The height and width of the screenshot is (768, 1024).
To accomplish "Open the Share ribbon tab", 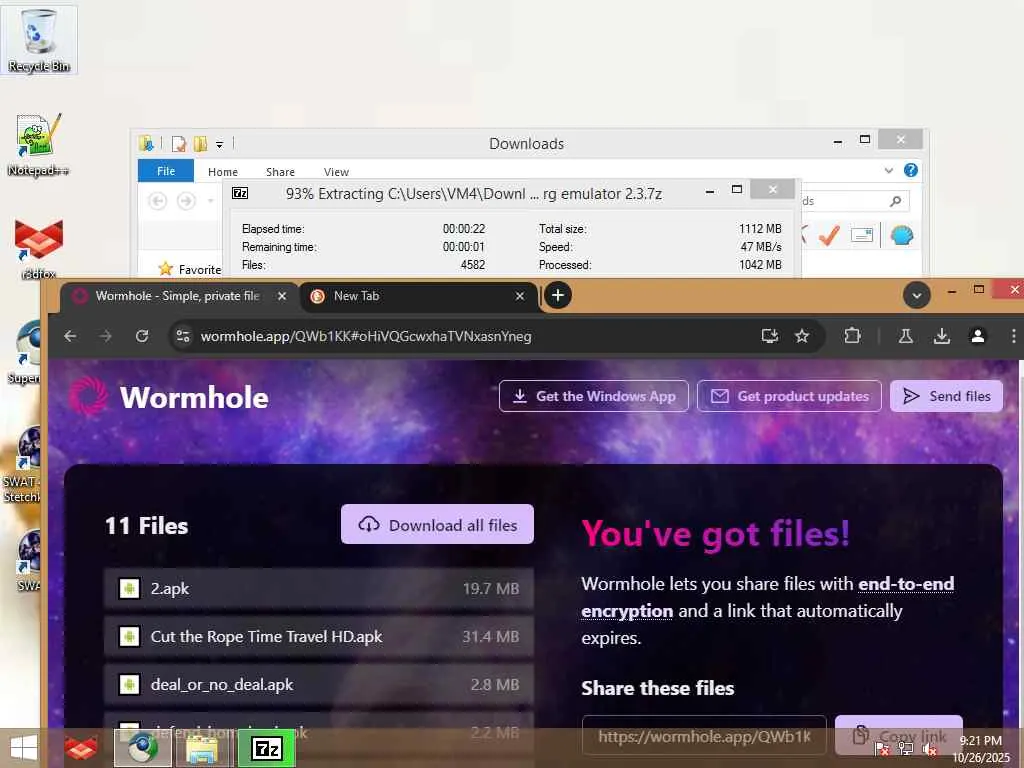I will click(280, 172).
